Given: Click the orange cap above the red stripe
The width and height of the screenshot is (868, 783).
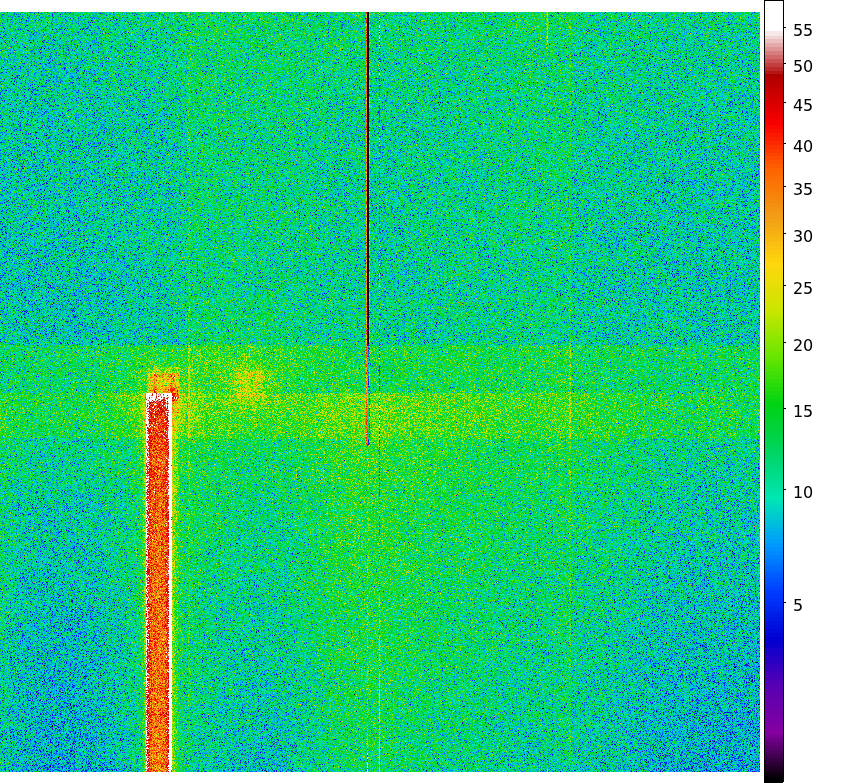Looking at the screenshot, I should [x=162, y=381].
